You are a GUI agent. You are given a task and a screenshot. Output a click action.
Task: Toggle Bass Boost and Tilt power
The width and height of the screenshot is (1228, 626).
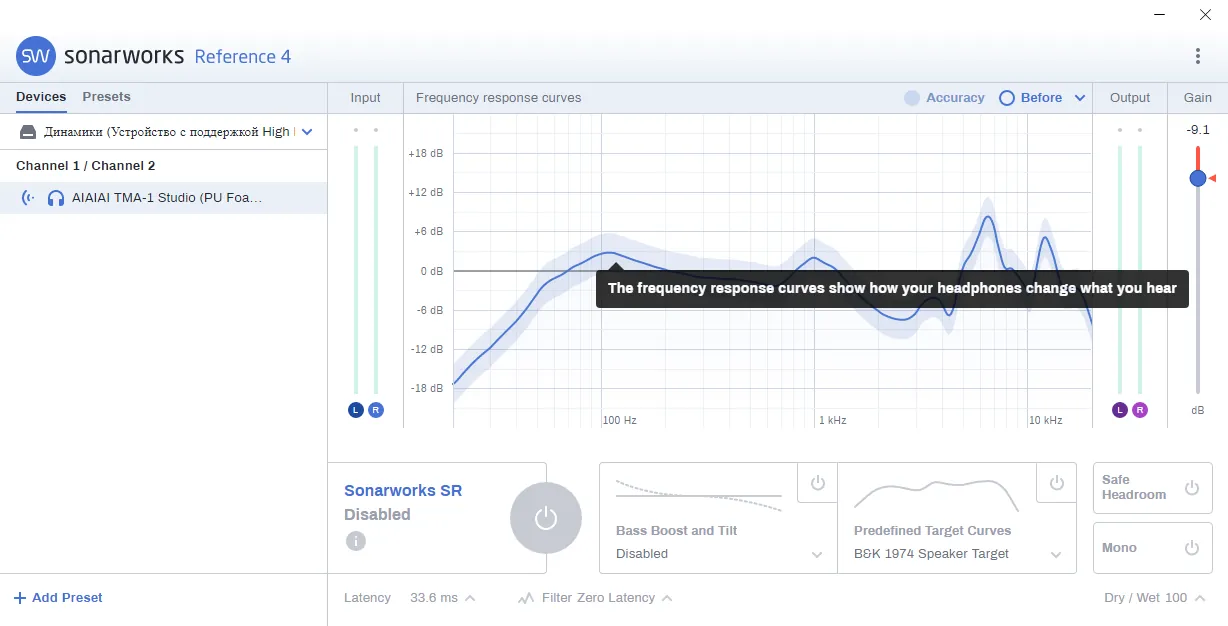click(x=818, y=483)
